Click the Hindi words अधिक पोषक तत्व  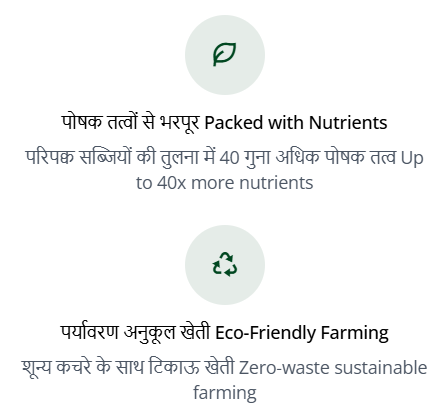point(336,157)
